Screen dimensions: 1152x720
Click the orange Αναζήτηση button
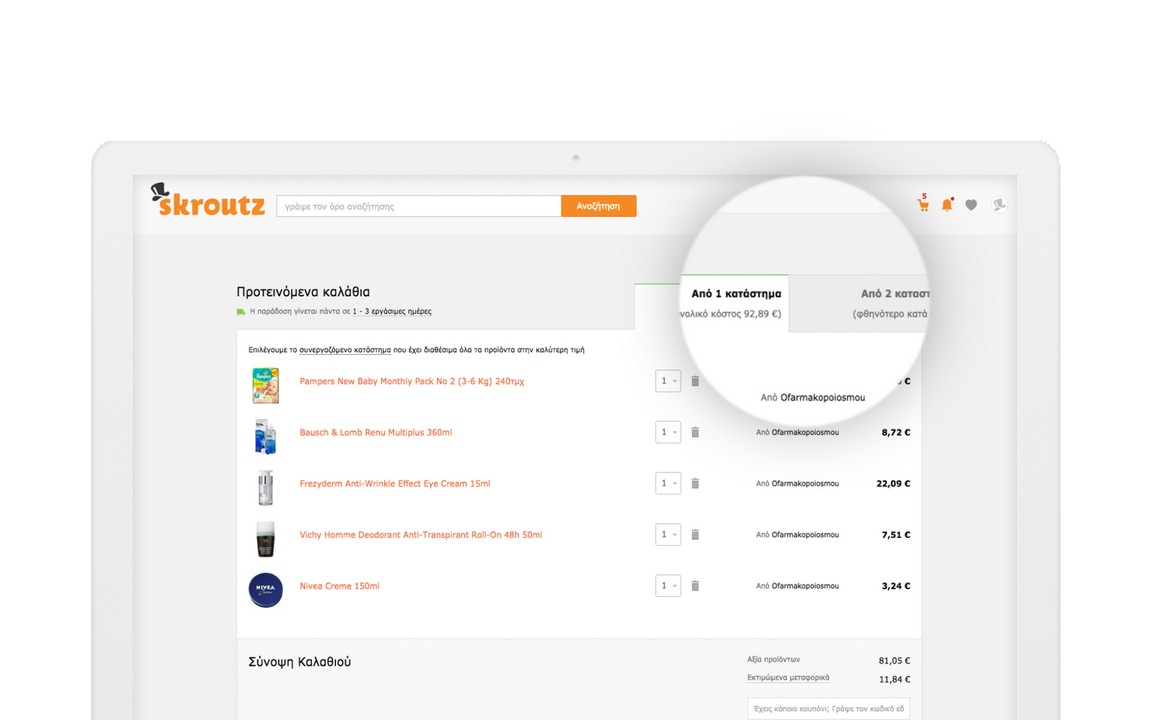click(598, 206)
